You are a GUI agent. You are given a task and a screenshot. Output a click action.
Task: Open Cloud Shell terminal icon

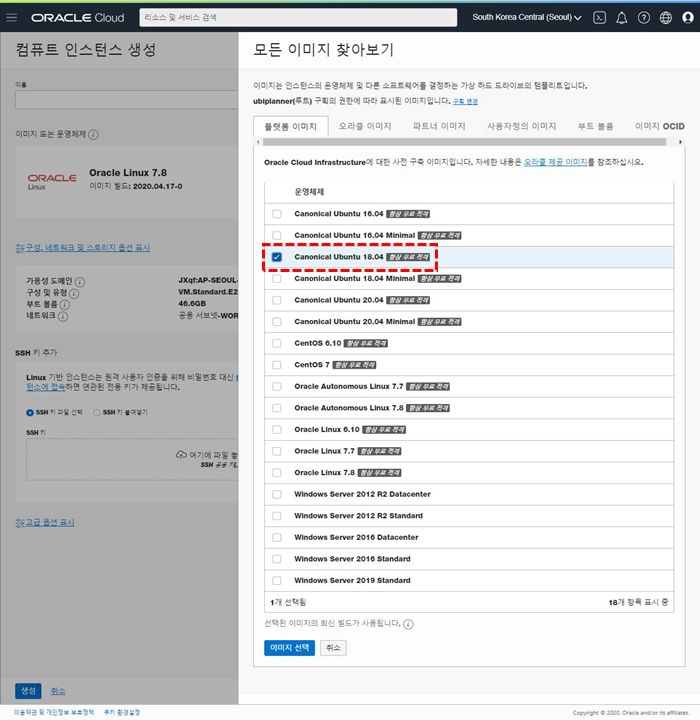coord(599,17)
